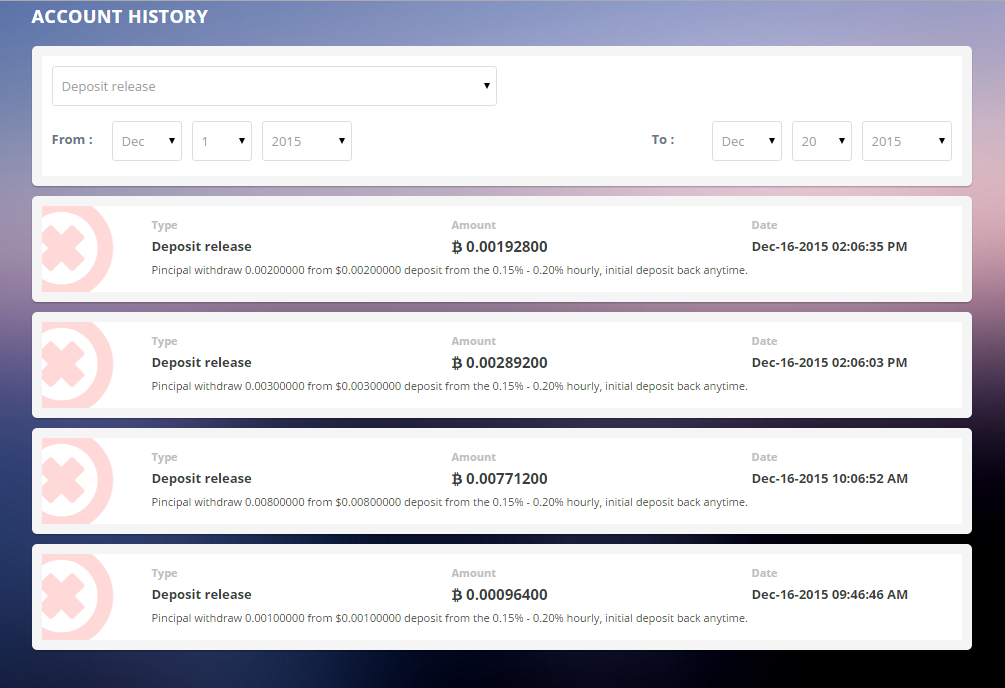1005x688 pixels.
Task: Click the red X icon for the 0.00192800 release
Action: pos(68,249)
